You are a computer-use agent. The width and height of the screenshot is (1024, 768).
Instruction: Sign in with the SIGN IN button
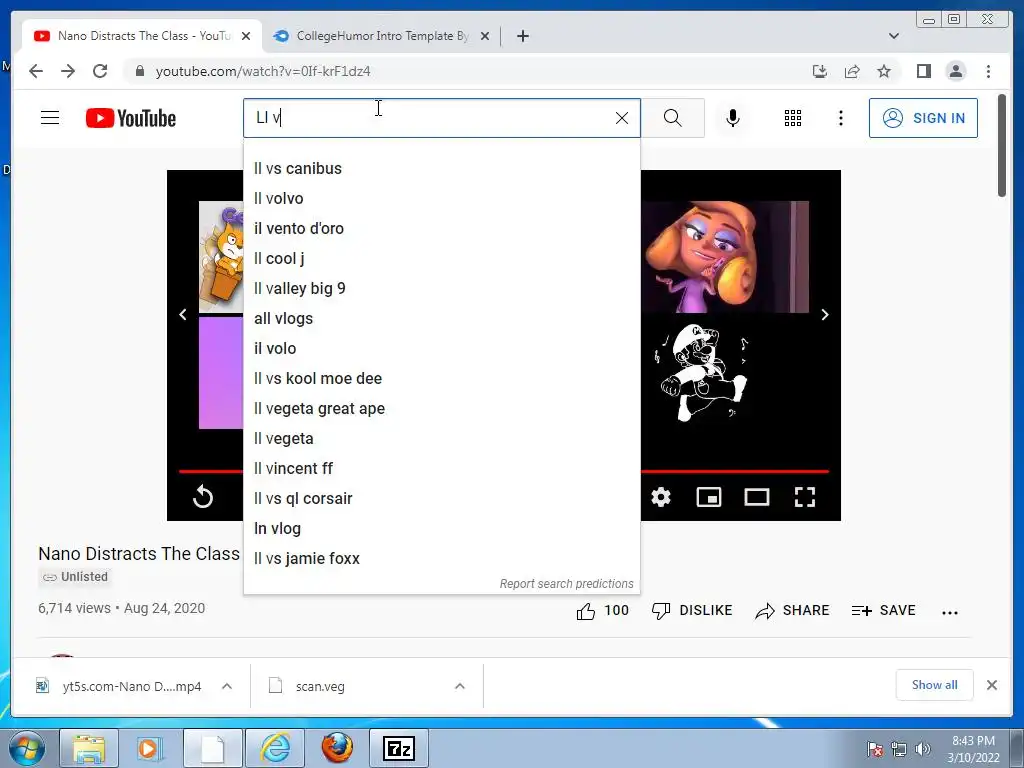[923, 118]
